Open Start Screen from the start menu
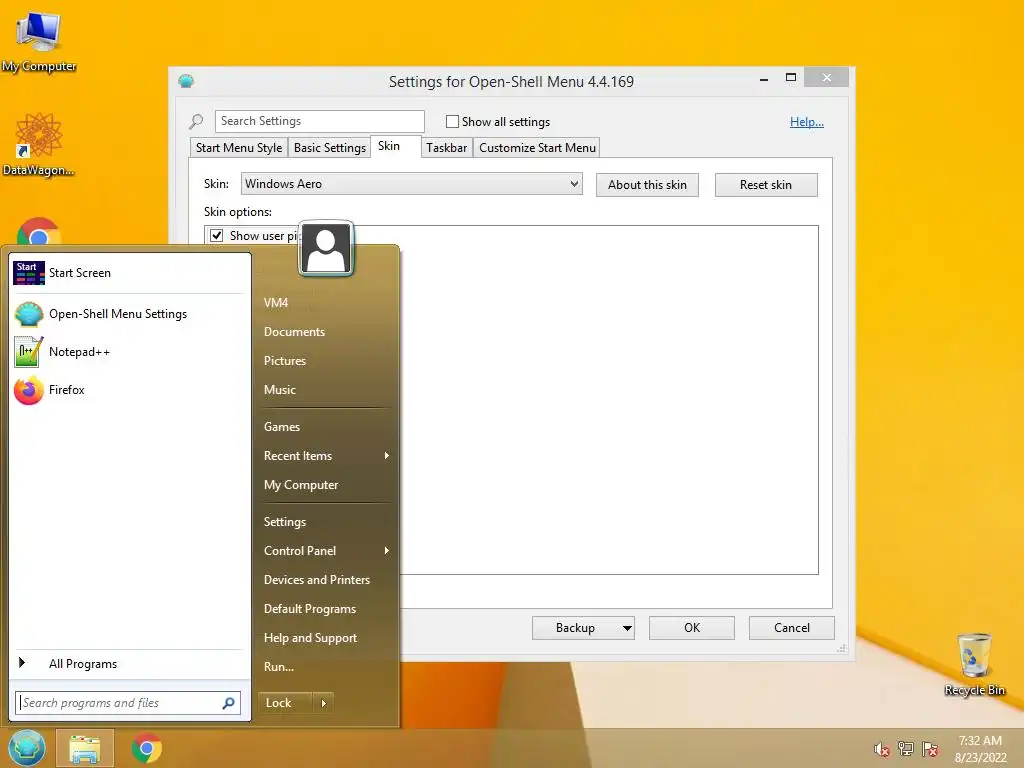Viewport: 1024px width, 768px height. (x=129, y=273)
